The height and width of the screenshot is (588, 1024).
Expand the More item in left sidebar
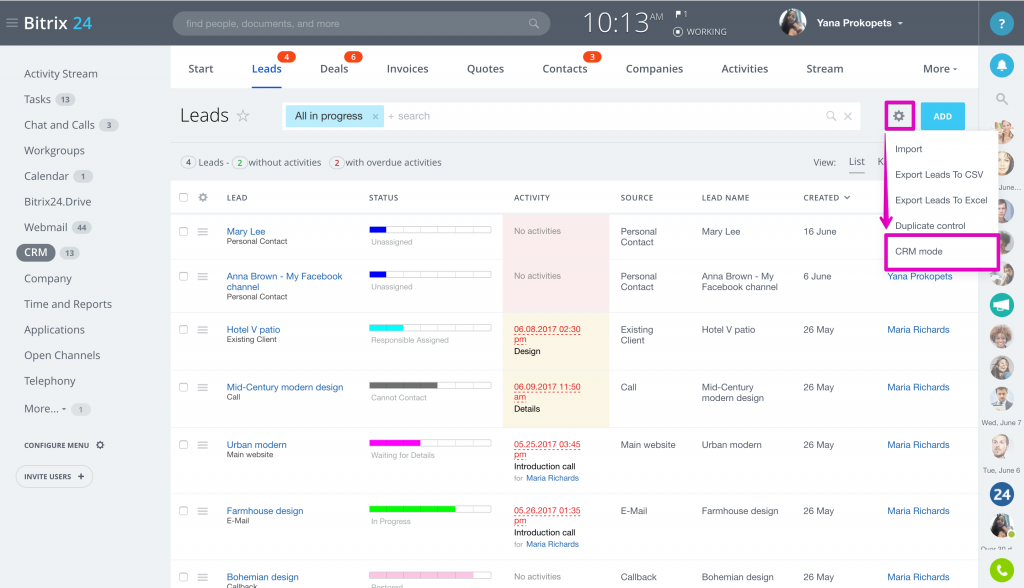[x=45, y=408]
